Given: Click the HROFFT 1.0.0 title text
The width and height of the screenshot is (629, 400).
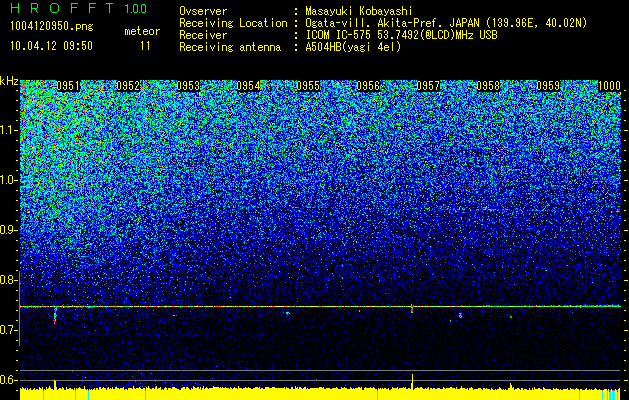Looking at the screenshot, I should tap(78, 8).
